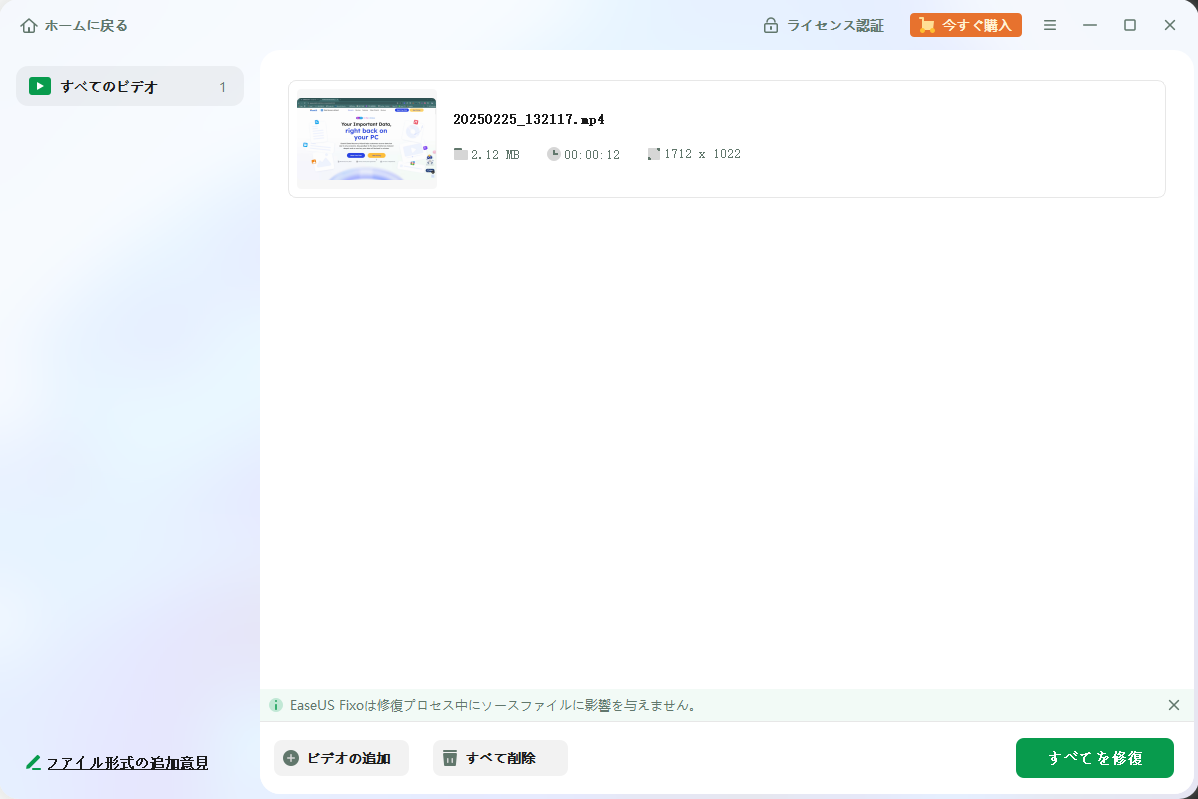Click the trash icon to delete all

(450, 758)
